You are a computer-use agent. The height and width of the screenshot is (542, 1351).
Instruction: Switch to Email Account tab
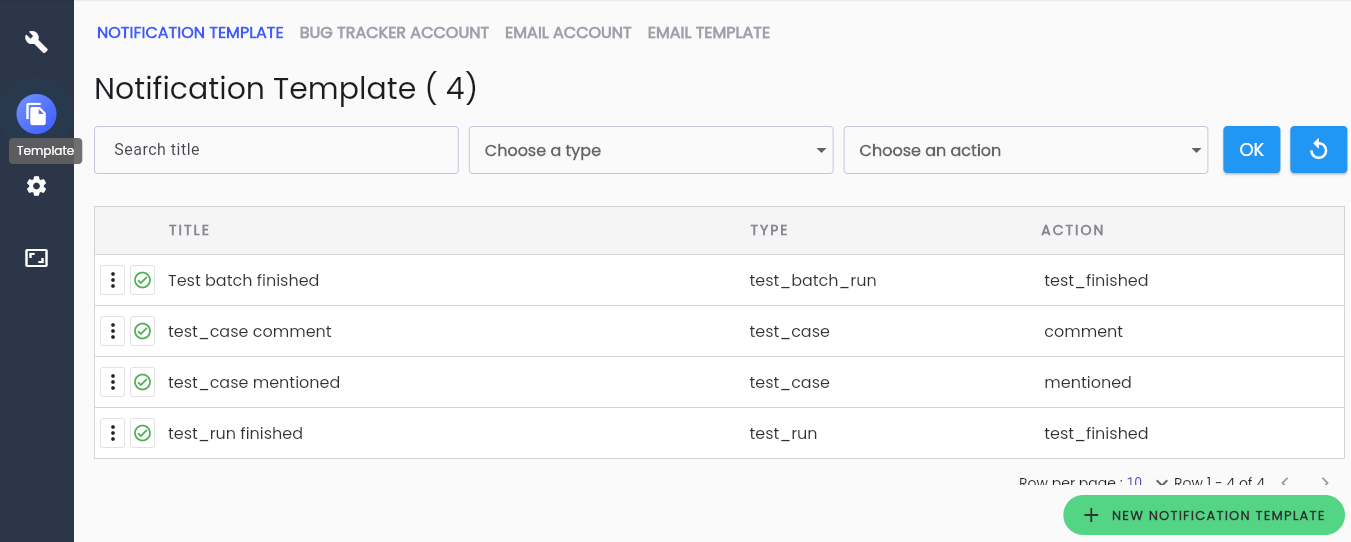coord(568,33)
